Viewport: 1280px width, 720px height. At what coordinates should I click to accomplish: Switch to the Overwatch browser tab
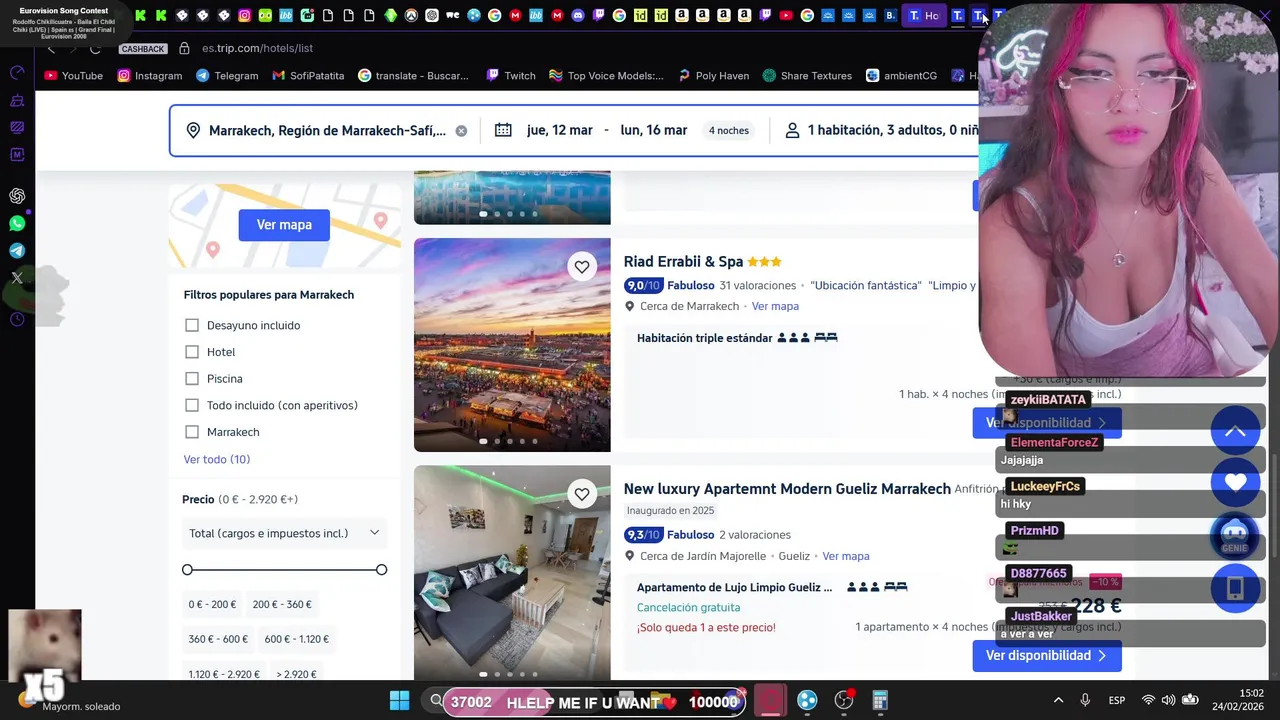pos(411,15)
